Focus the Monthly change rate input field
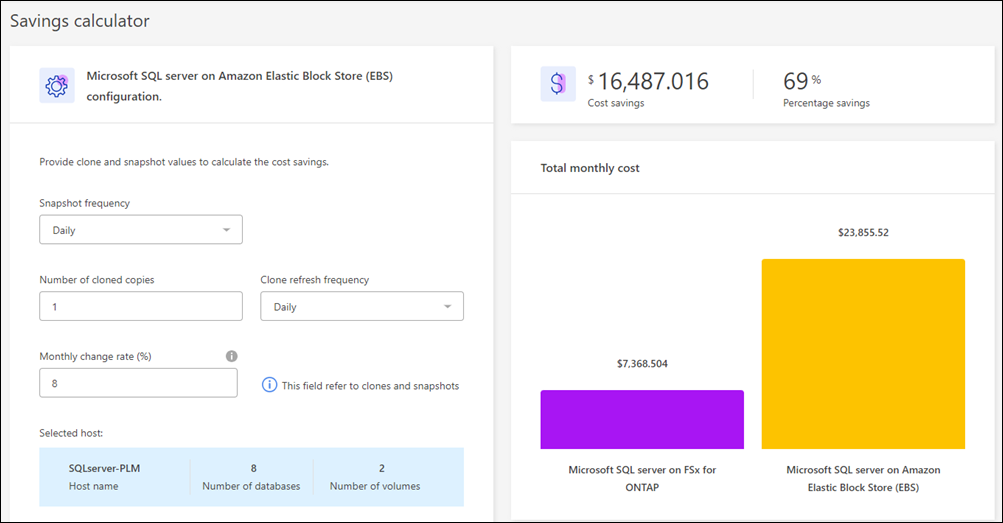Viewport: 1003px width, 523px height. pos(138,383)
